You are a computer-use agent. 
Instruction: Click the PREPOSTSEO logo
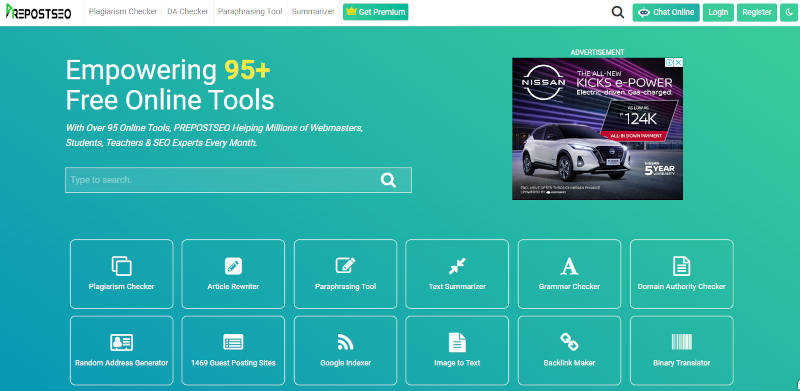tap(38, 12)
